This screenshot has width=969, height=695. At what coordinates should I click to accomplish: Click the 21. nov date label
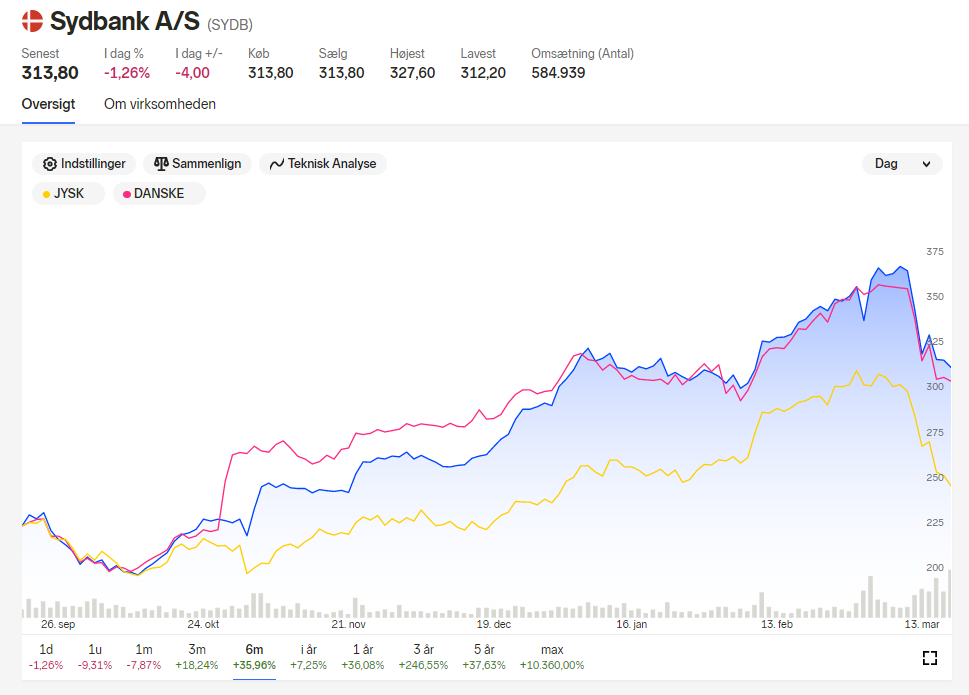[349, 624]
